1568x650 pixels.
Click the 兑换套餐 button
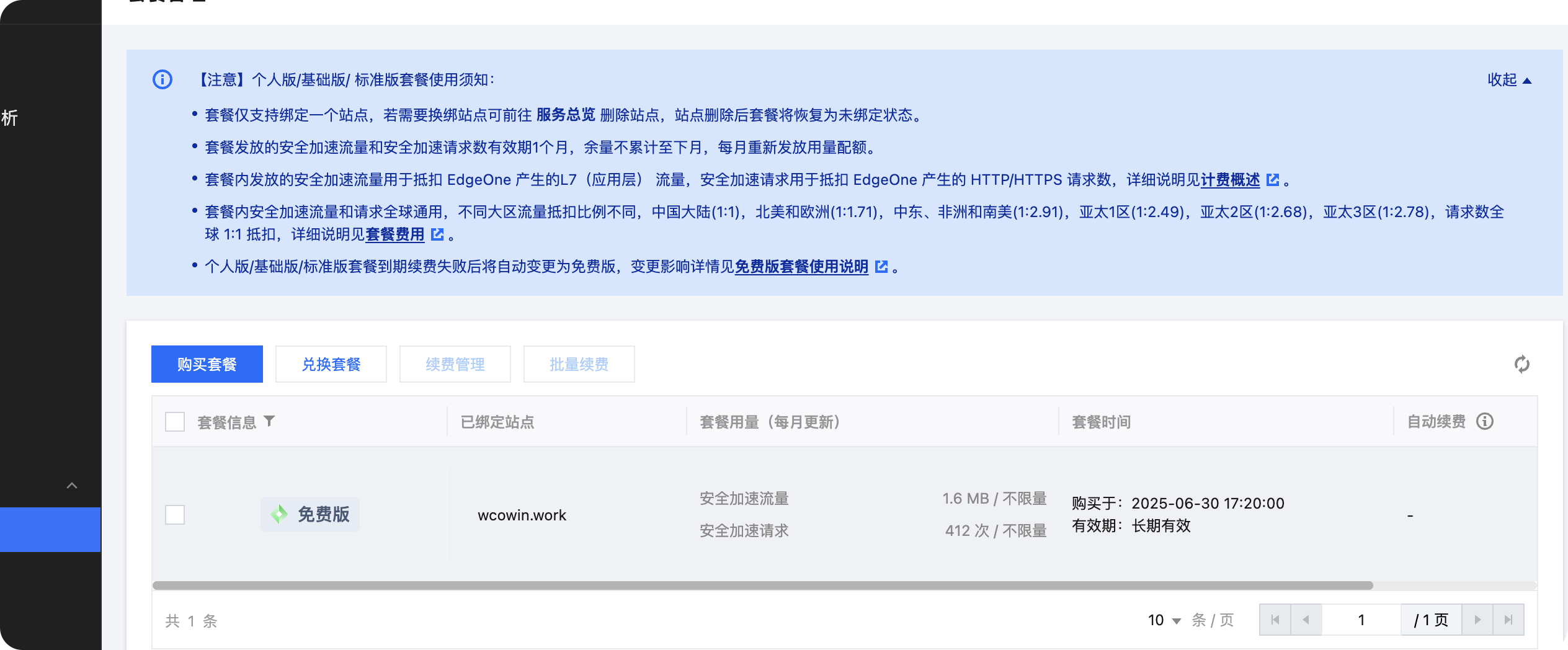331,364
